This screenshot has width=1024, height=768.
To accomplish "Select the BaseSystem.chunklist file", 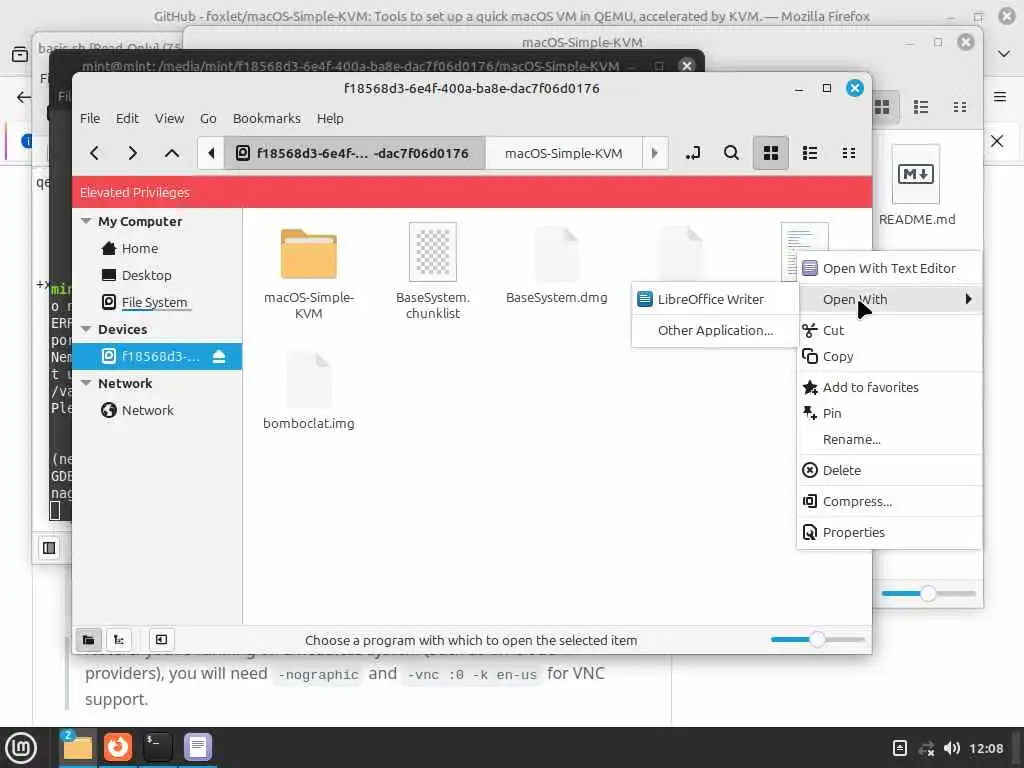I will 432,271.
